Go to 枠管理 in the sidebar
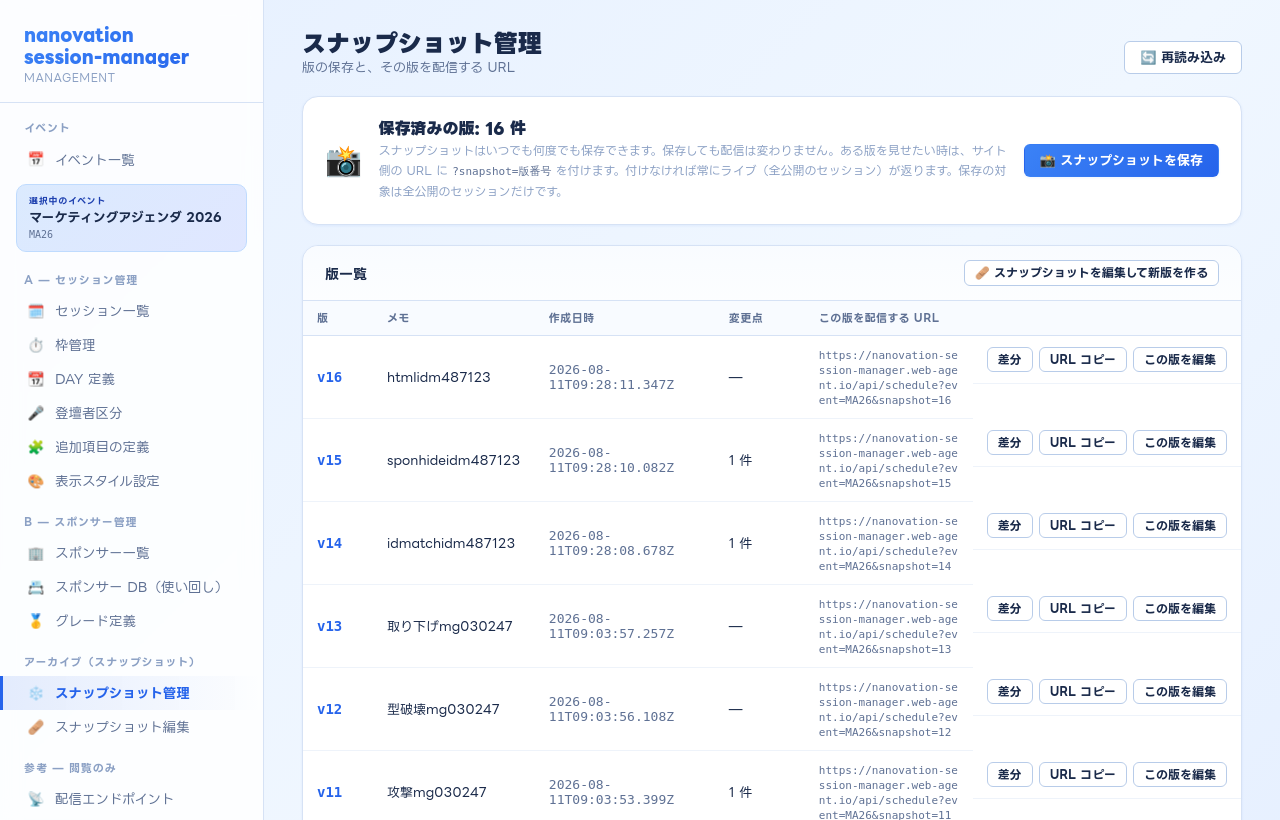This screenshot has width=1280, height=820. click(x=132, y=345)
